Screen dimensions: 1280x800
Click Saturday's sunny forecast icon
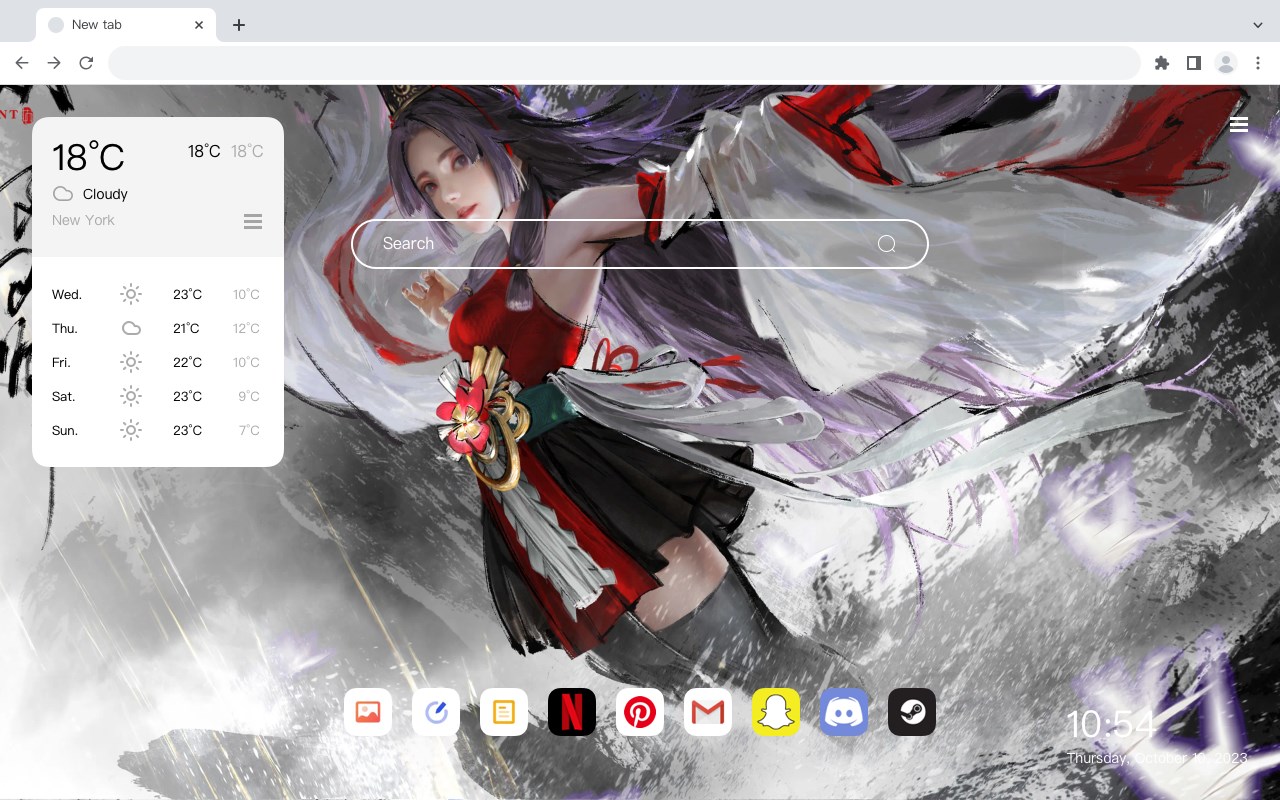131,396
